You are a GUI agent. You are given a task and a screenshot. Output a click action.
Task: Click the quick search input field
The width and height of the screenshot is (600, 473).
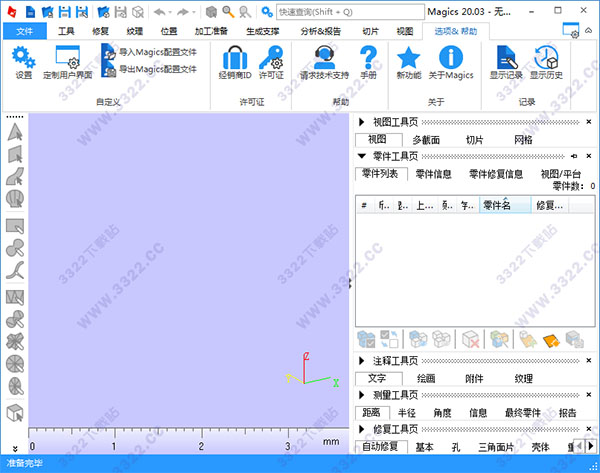[350, 12]
